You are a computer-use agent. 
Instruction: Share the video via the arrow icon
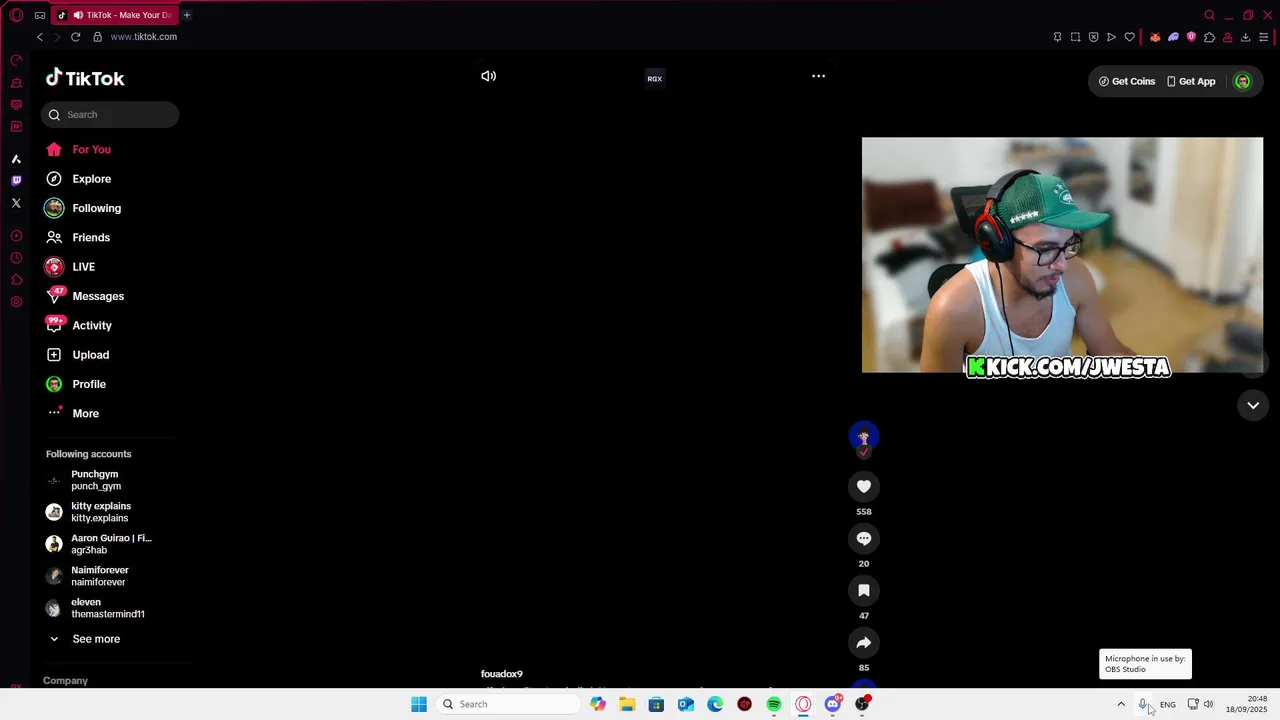(864, 642)
